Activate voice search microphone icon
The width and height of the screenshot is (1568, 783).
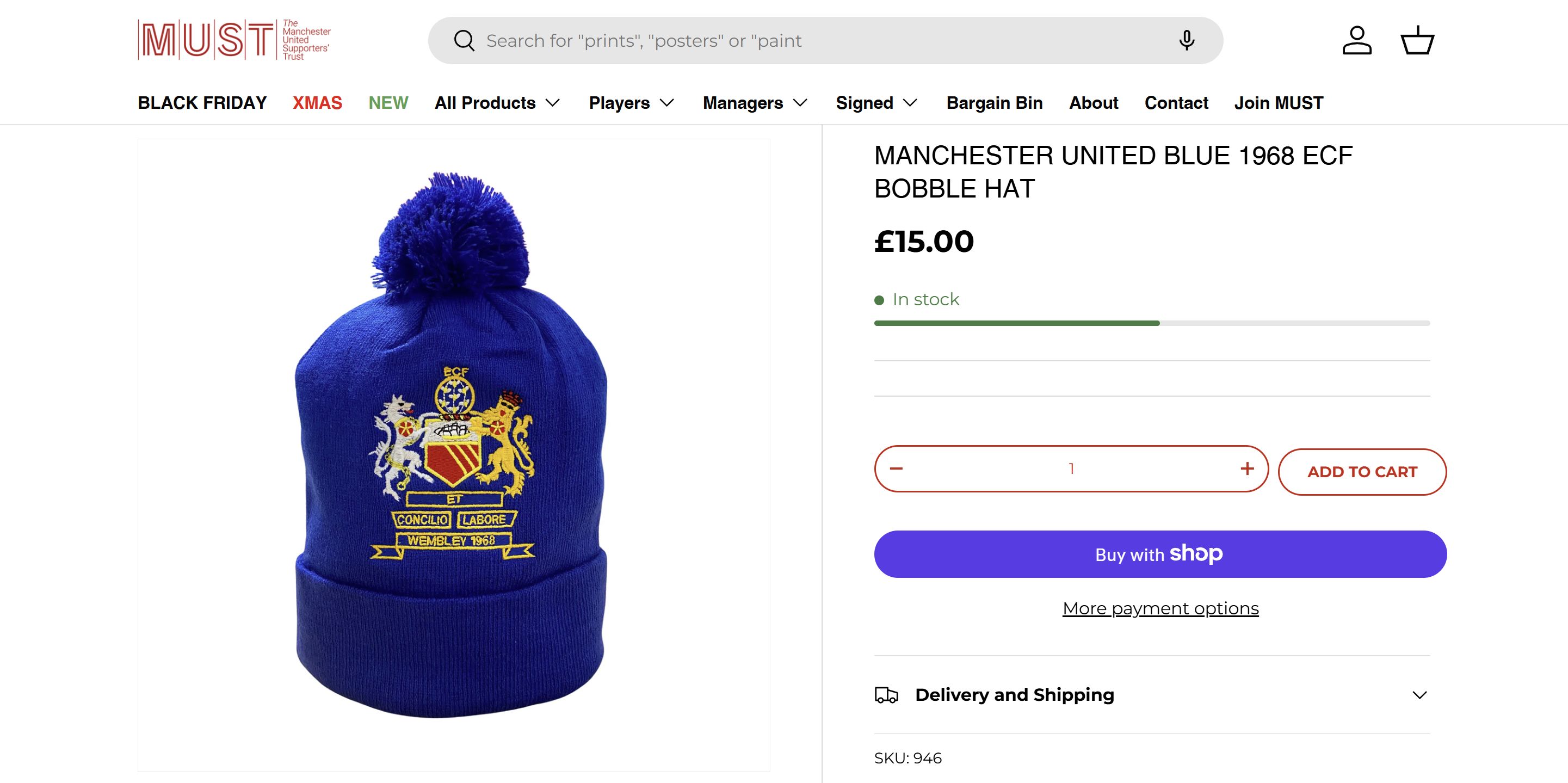pyautogui.click(x=1187, y=41)
